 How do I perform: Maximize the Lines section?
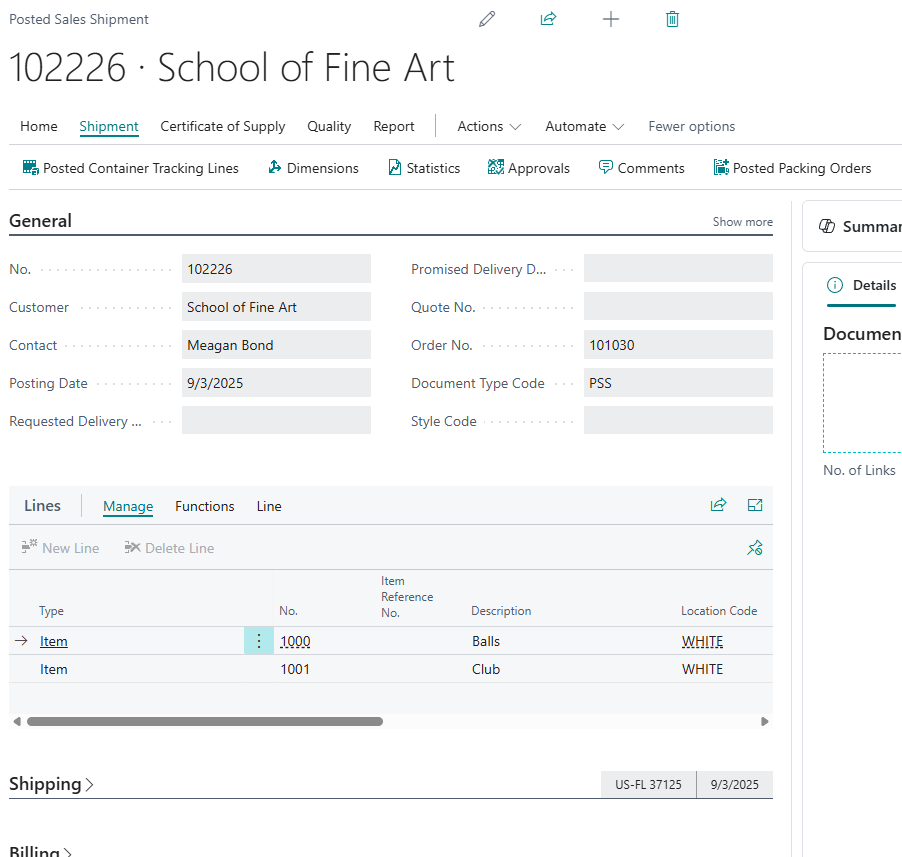(x=755, y=506)
